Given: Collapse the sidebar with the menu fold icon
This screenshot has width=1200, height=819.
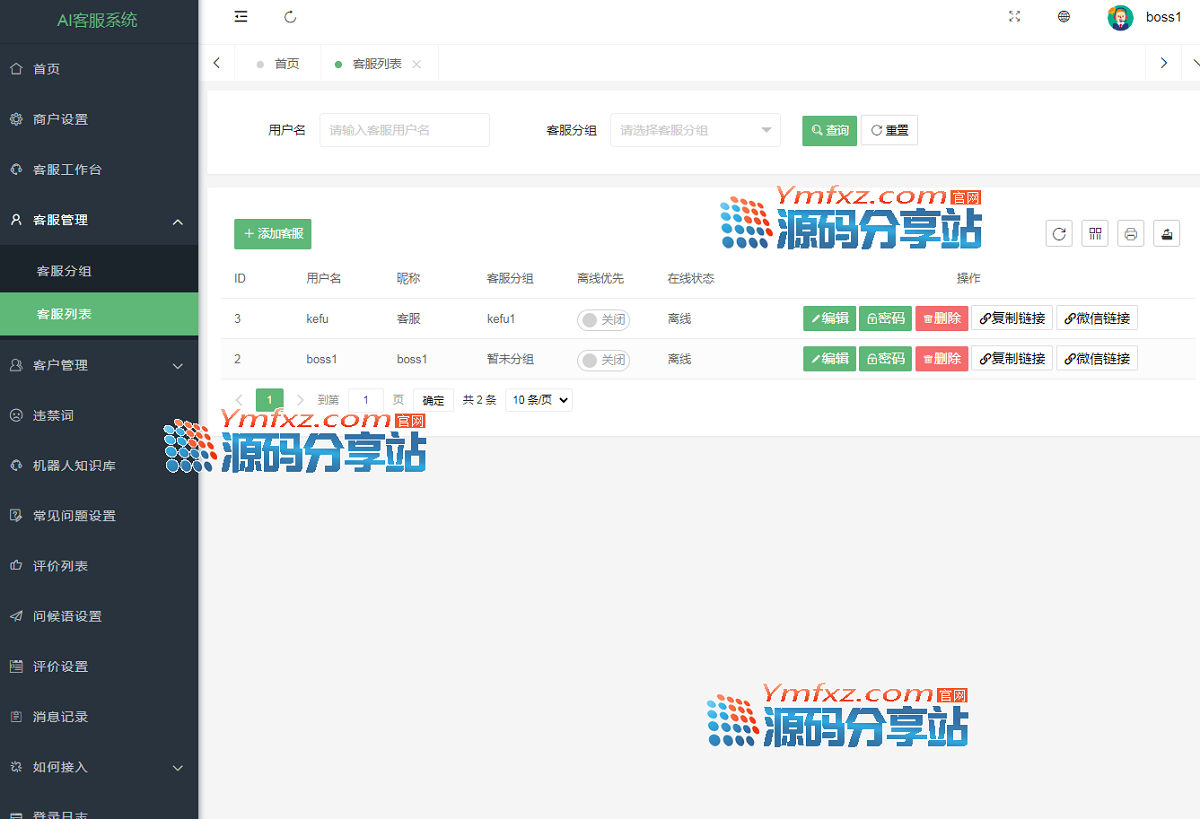Looking at the screenshot, I should tap(240, 17).
